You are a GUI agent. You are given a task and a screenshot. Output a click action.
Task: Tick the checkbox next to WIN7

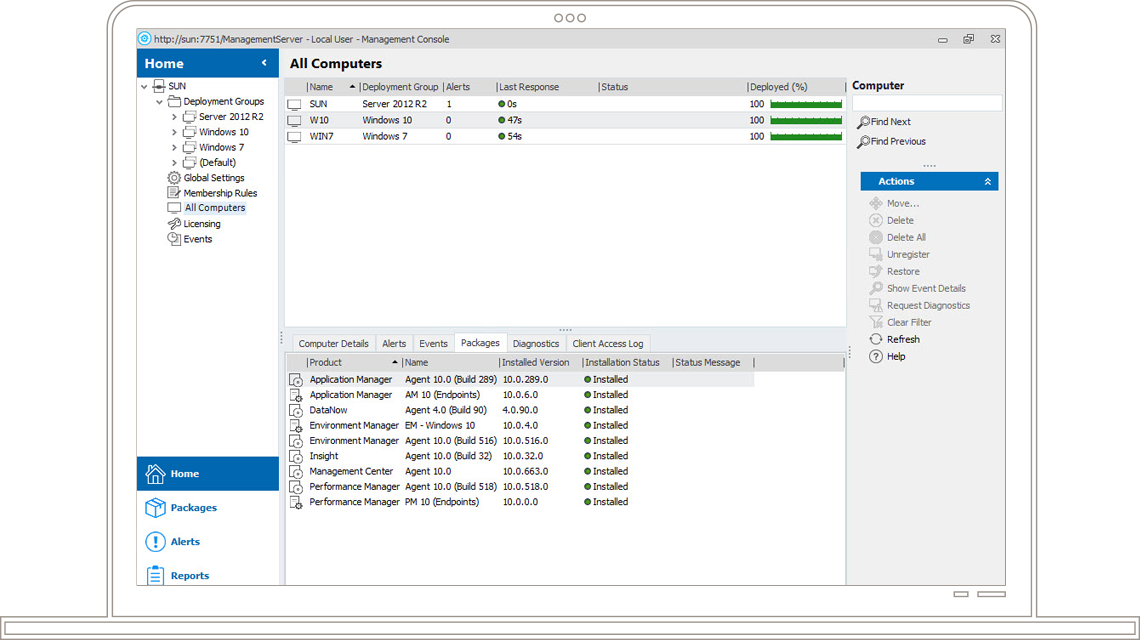293,136
